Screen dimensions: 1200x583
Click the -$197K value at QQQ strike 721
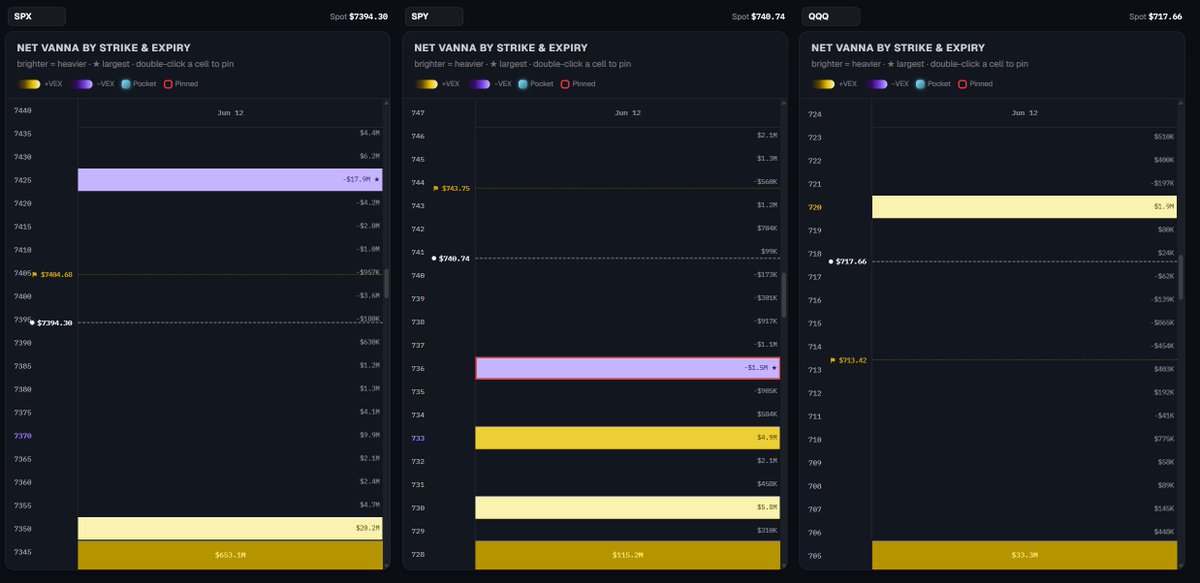point(1161,184)
